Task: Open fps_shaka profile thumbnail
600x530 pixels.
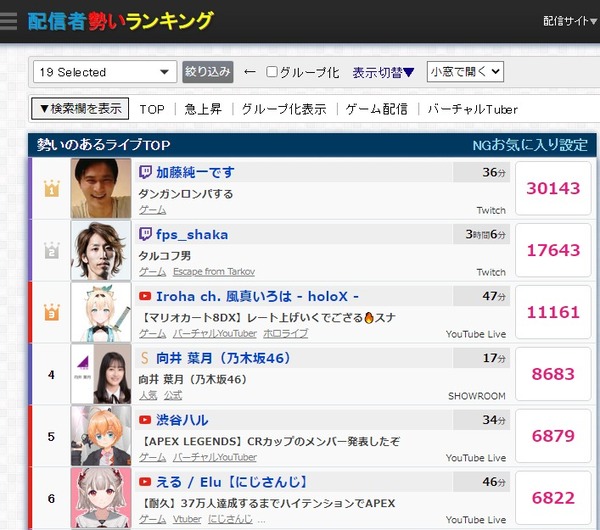Action: pos(101,250)
